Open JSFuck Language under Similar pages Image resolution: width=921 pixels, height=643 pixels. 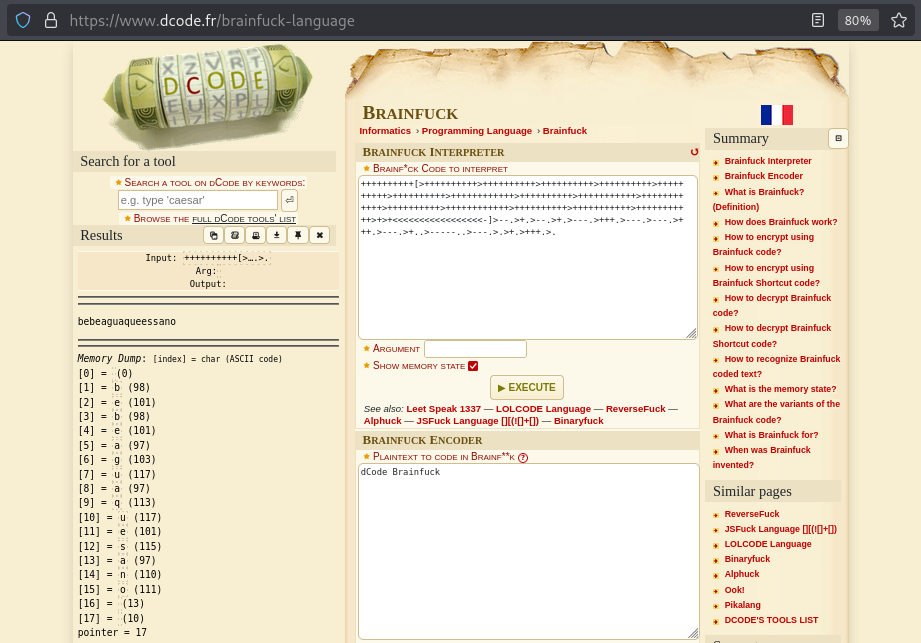[781, 529]
